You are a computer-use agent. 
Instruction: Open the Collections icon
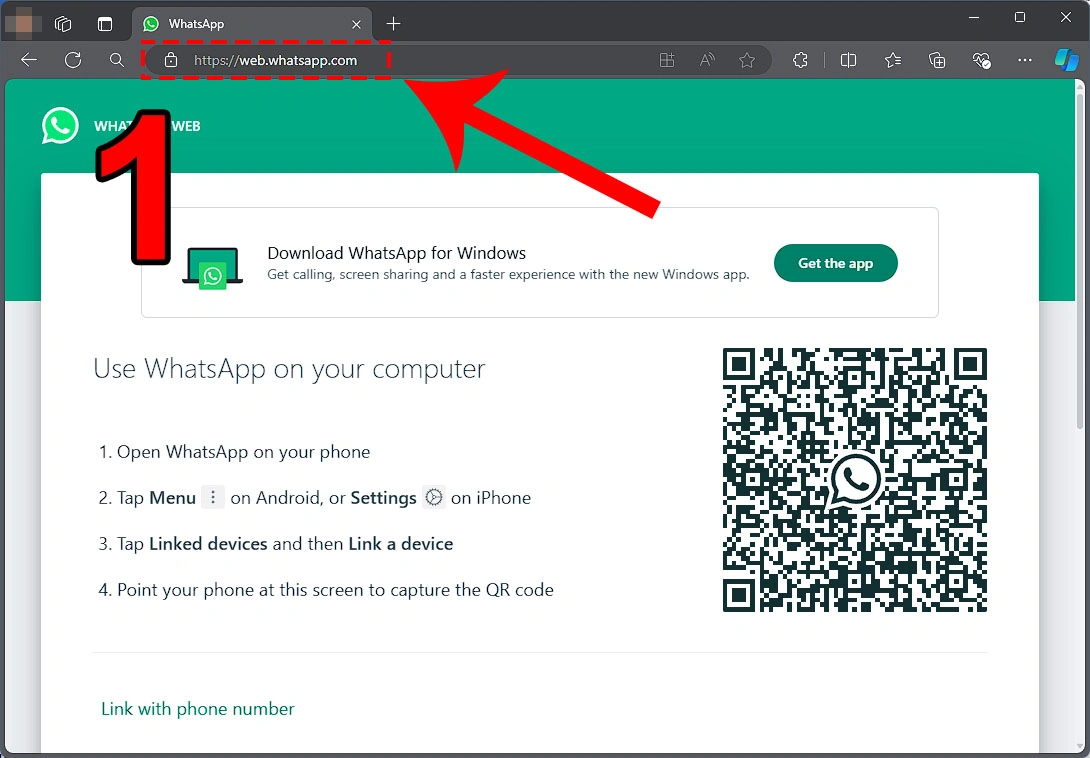click(937, 61)
